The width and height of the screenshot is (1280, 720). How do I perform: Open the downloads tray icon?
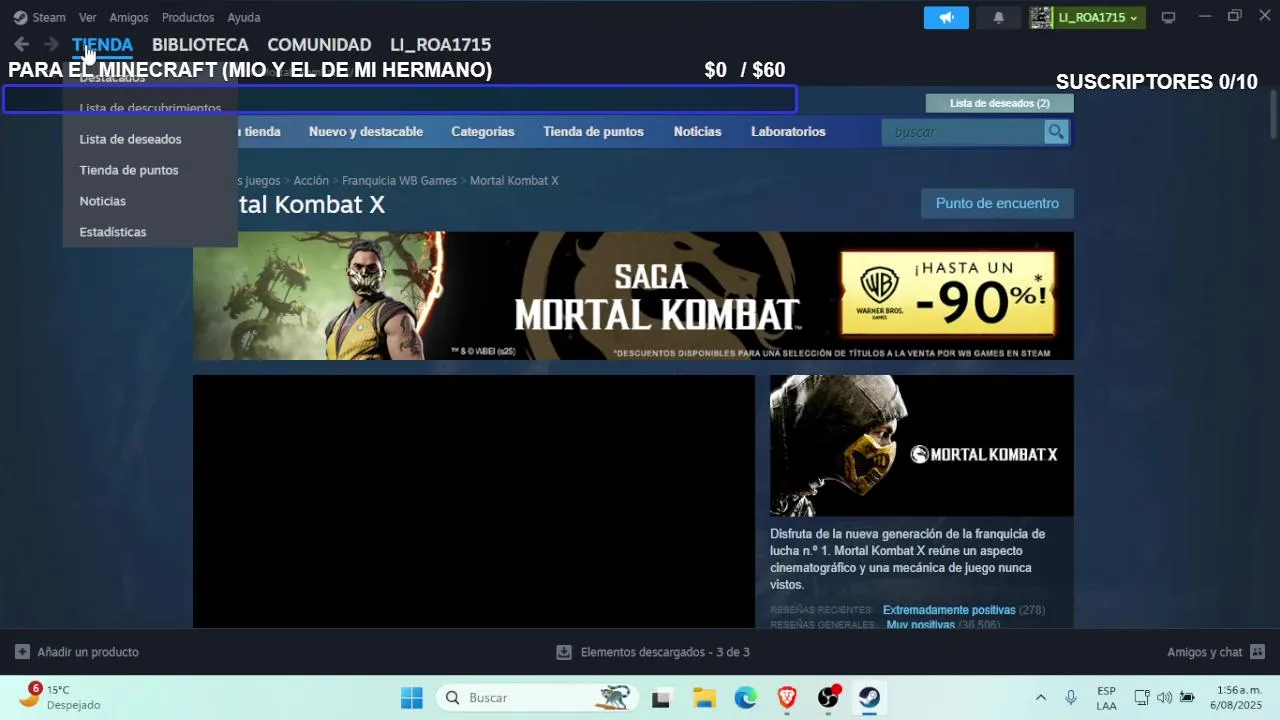click(x=564, y=652)
